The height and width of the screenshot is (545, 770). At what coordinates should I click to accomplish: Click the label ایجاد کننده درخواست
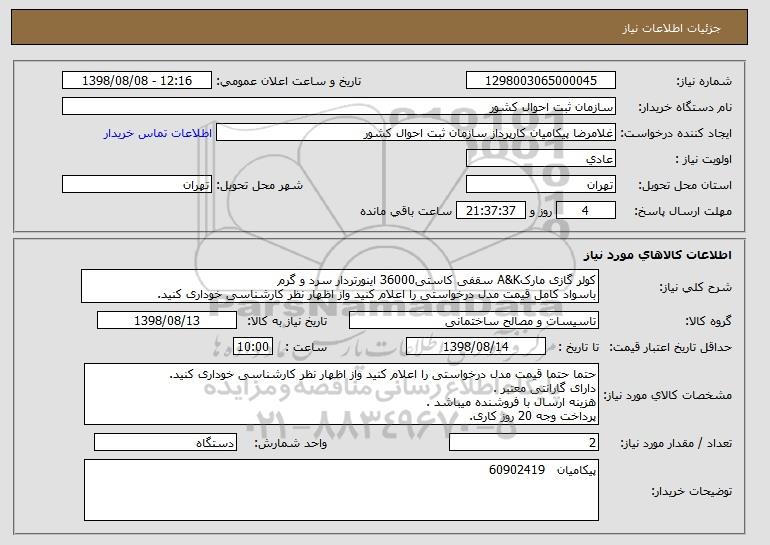[x=676, y=133]
